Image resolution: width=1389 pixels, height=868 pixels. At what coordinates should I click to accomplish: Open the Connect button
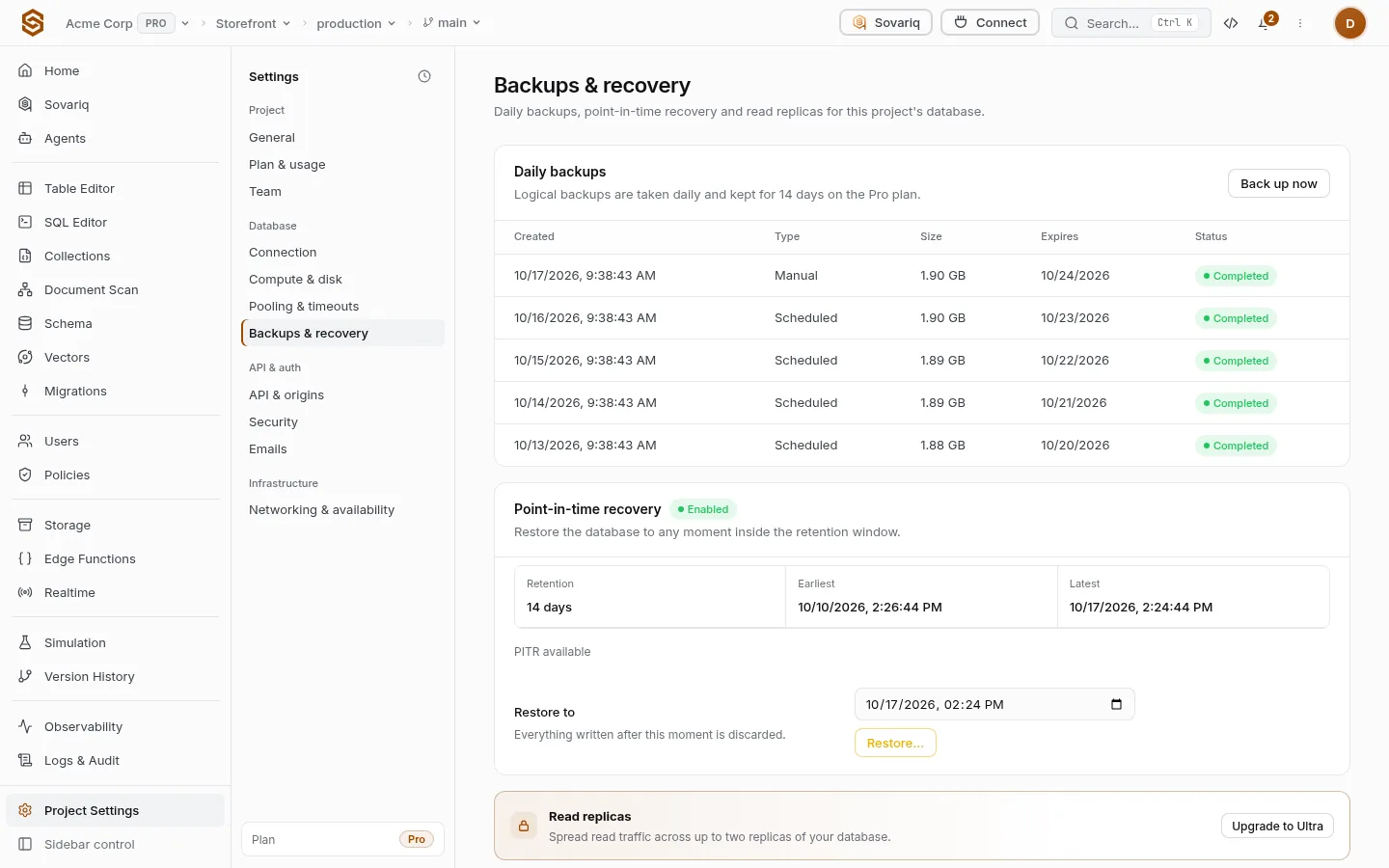[x=990, y=23]
